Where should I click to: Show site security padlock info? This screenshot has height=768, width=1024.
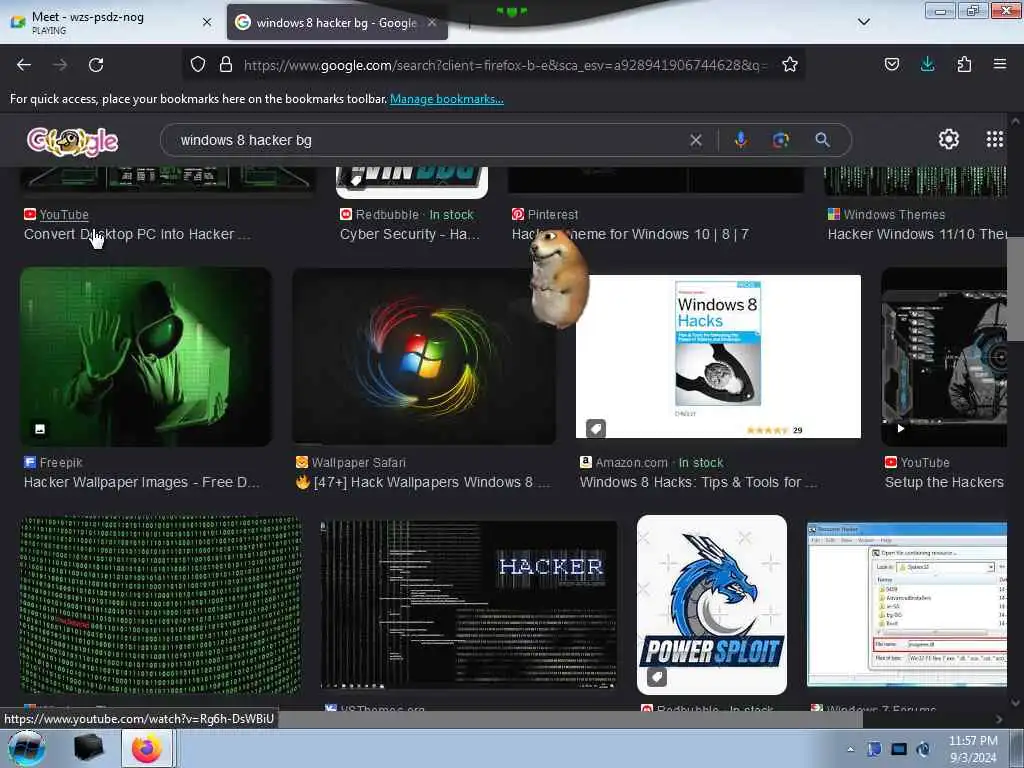226,64
